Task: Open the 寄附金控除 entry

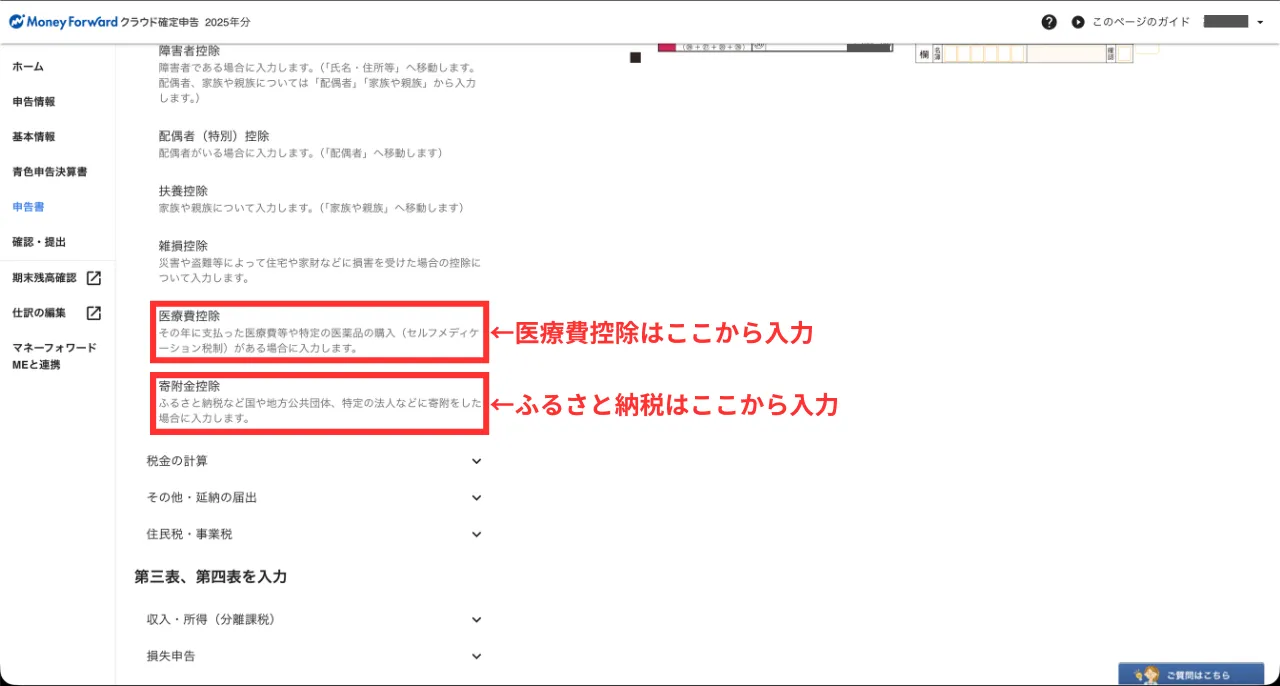Action: pyautogui.click(x=189, y=386)
